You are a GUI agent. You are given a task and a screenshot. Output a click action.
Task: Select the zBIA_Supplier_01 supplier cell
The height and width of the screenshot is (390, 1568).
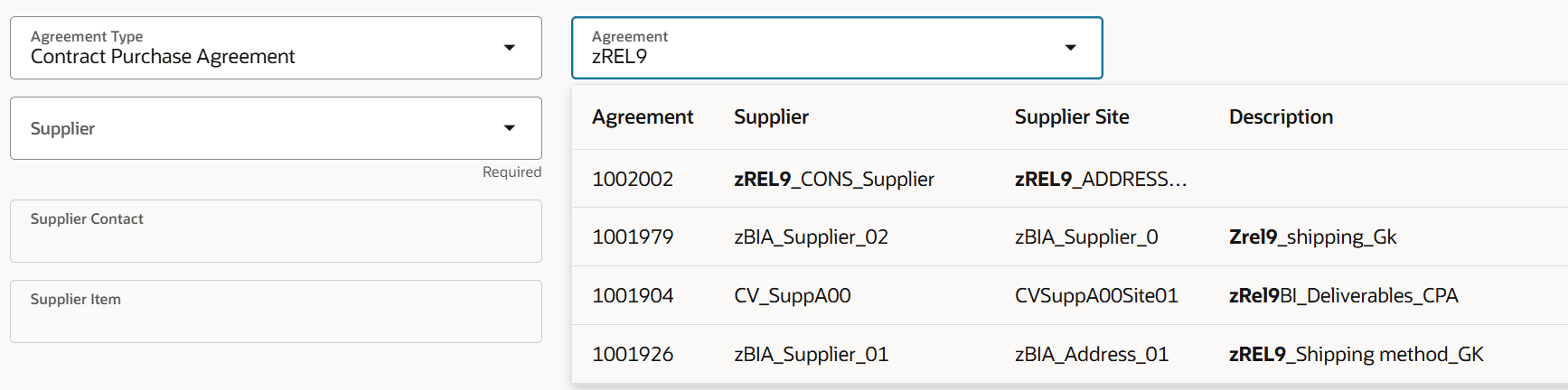pyautogui.click(x=812, y=354)
